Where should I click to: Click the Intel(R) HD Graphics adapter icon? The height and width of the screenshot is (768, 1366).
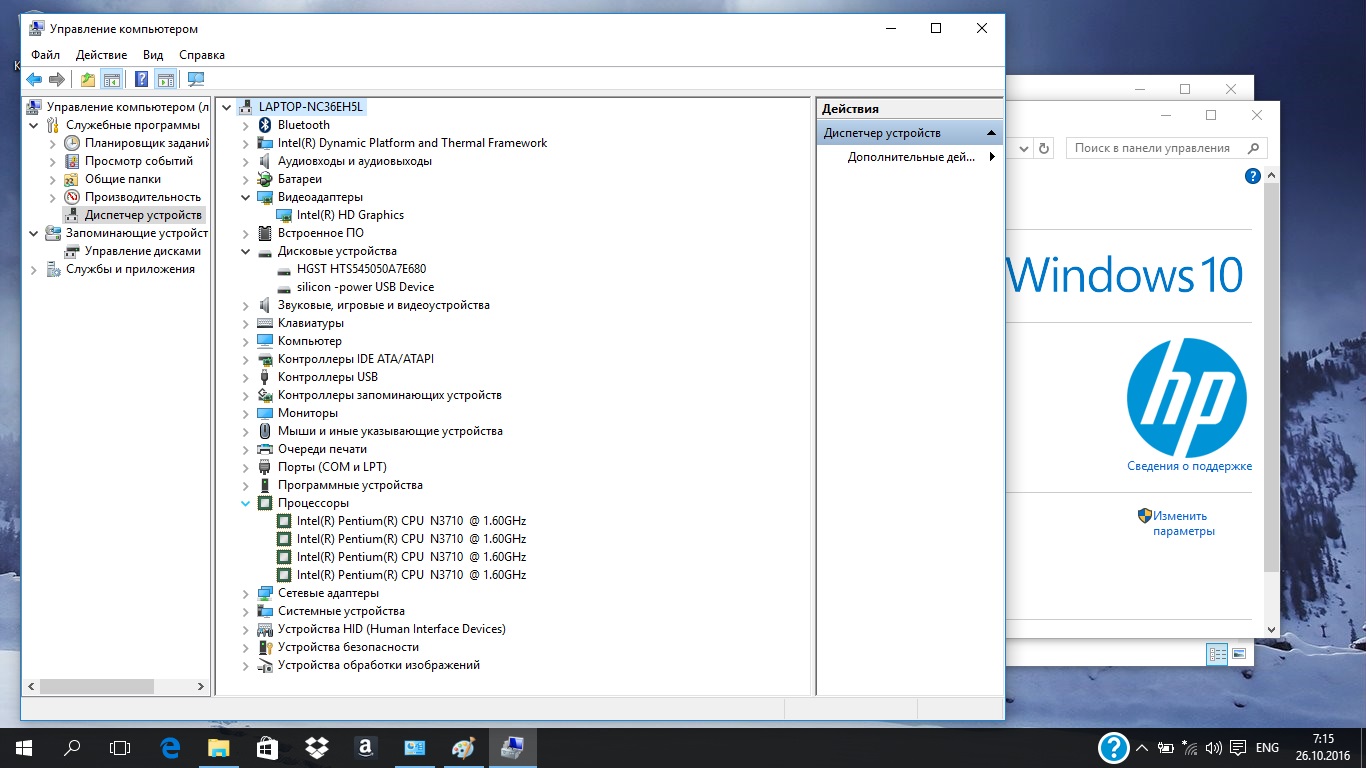pos(284,215)
